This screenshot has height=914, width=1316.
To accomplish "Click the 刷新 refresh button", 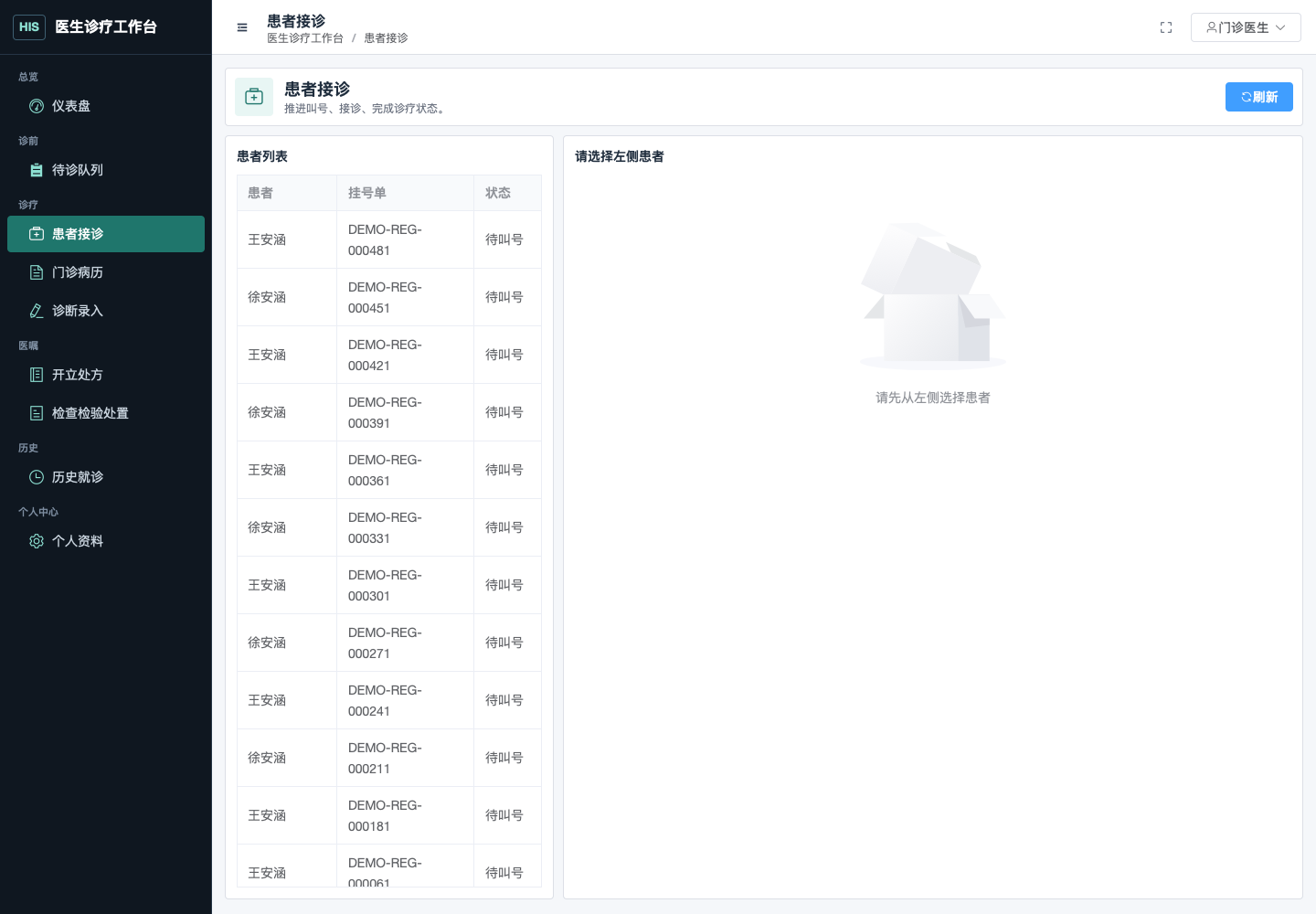I will pos(1259,97).
